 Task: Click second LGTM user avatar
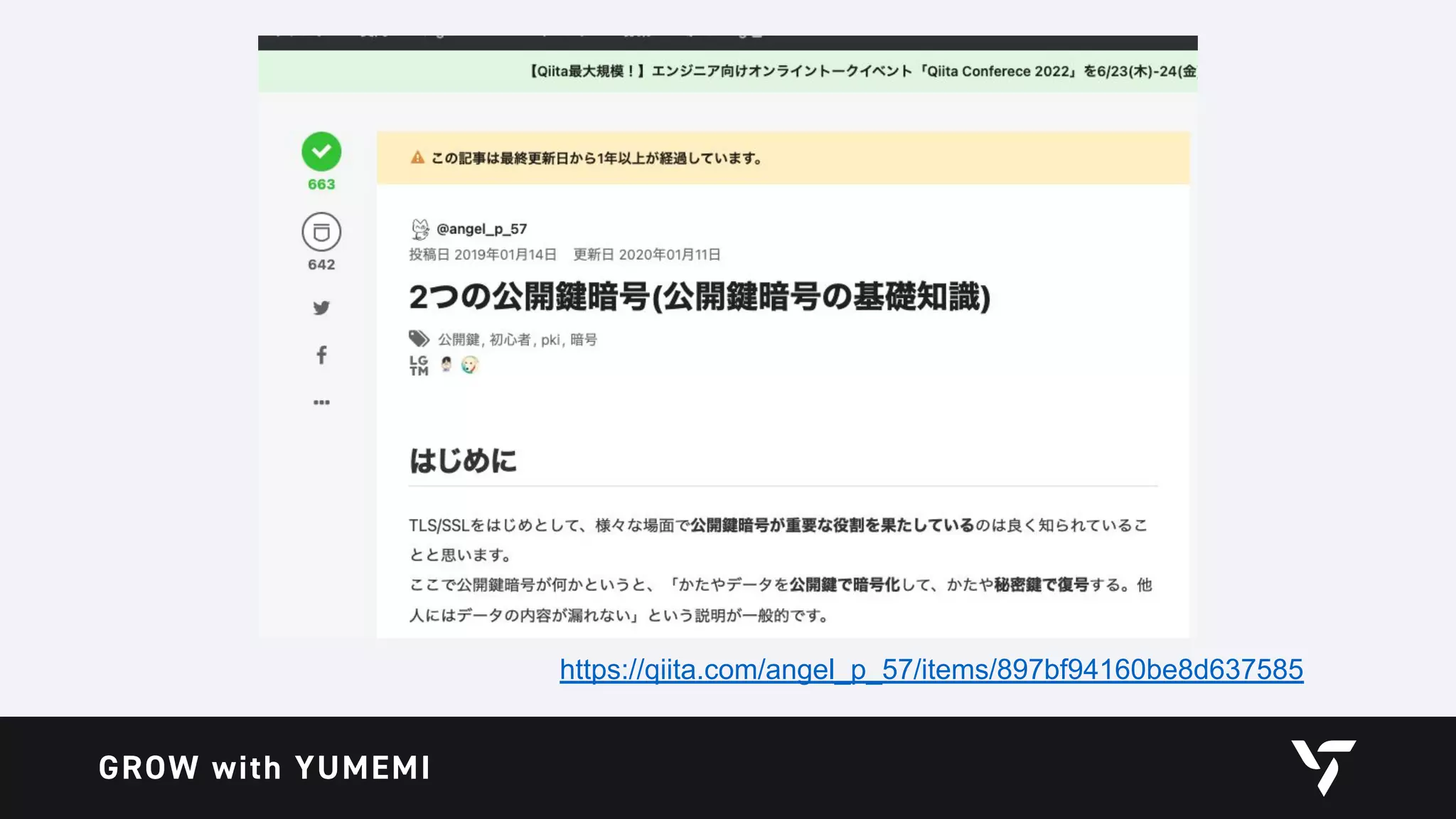coord(469,365)
